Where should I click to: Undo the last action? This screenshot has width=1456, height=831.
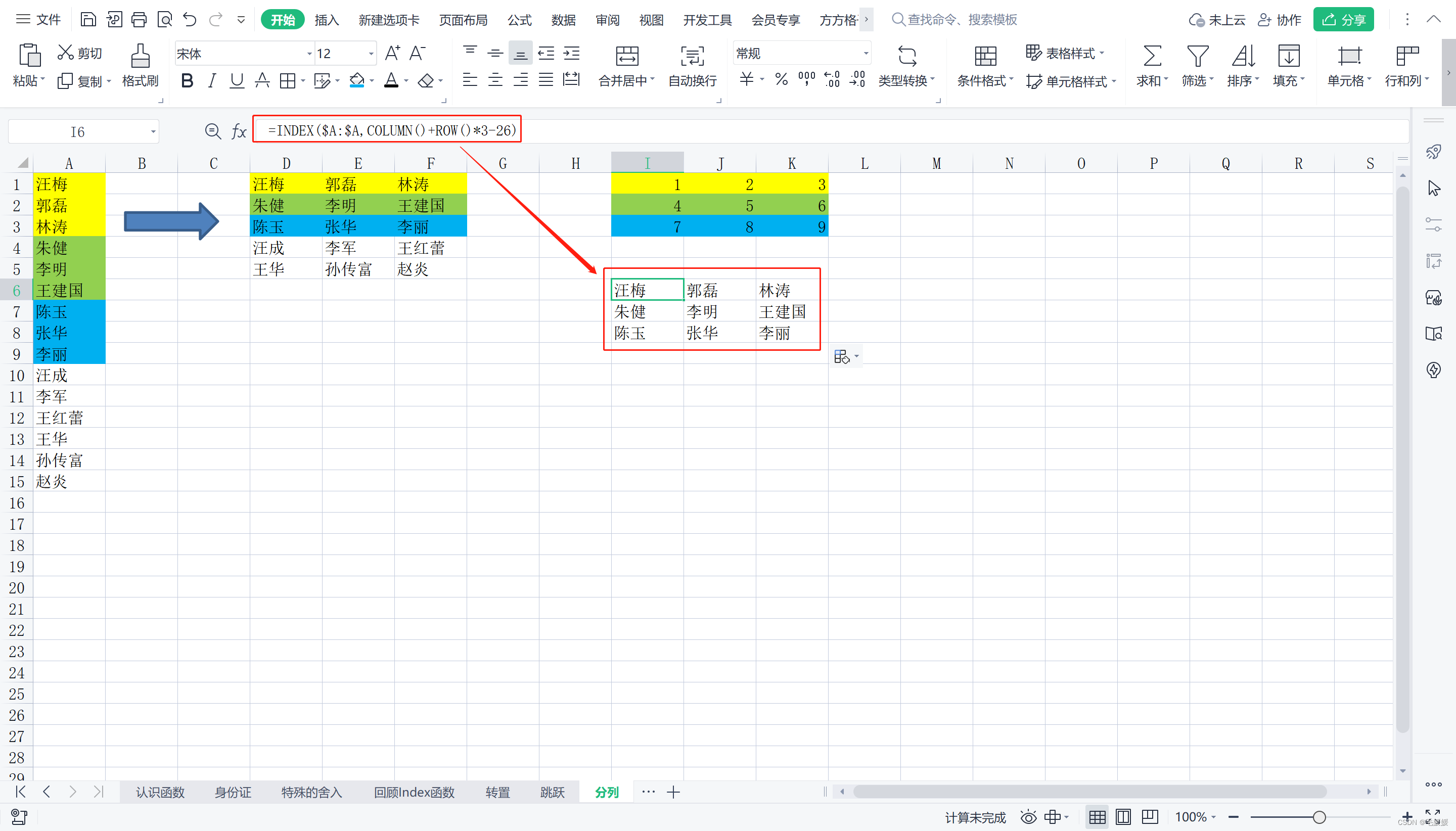pos(190,20)
